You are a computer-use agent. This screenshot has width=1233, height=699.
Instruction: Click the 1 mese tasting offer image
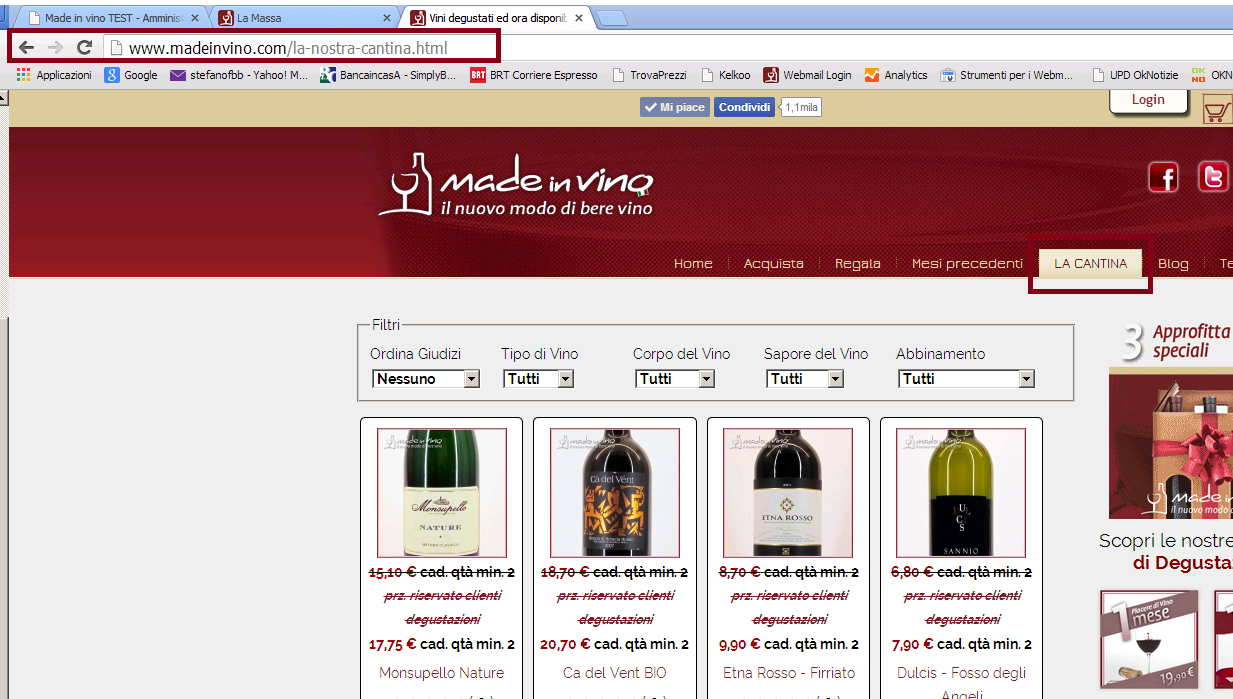click(1149, 638)
